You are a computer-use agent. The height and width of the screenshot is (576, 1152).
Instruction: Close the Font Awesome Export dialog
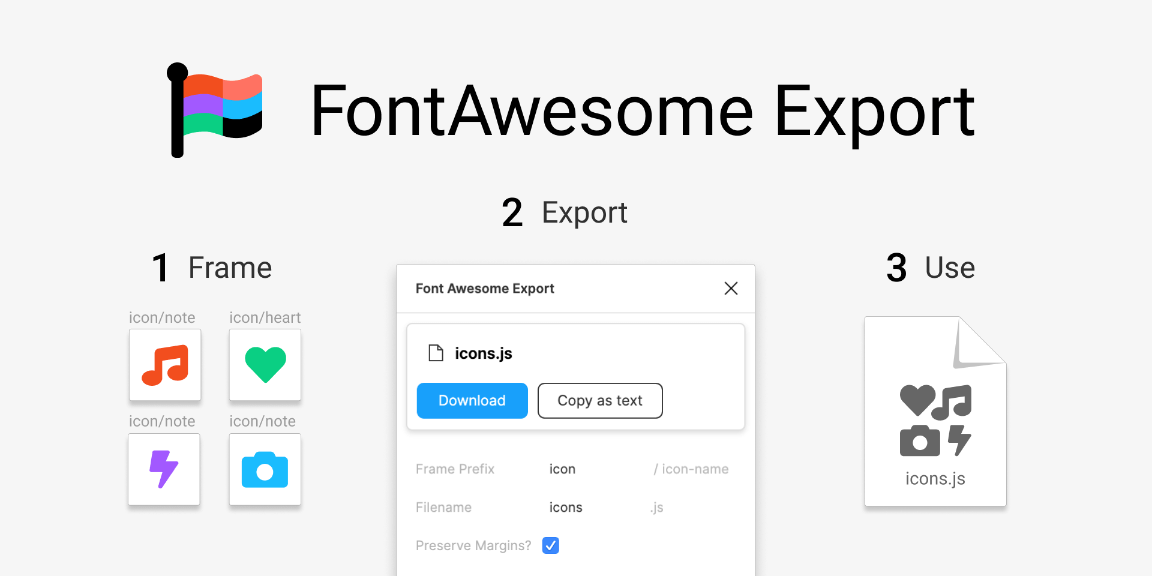point(731,288)
